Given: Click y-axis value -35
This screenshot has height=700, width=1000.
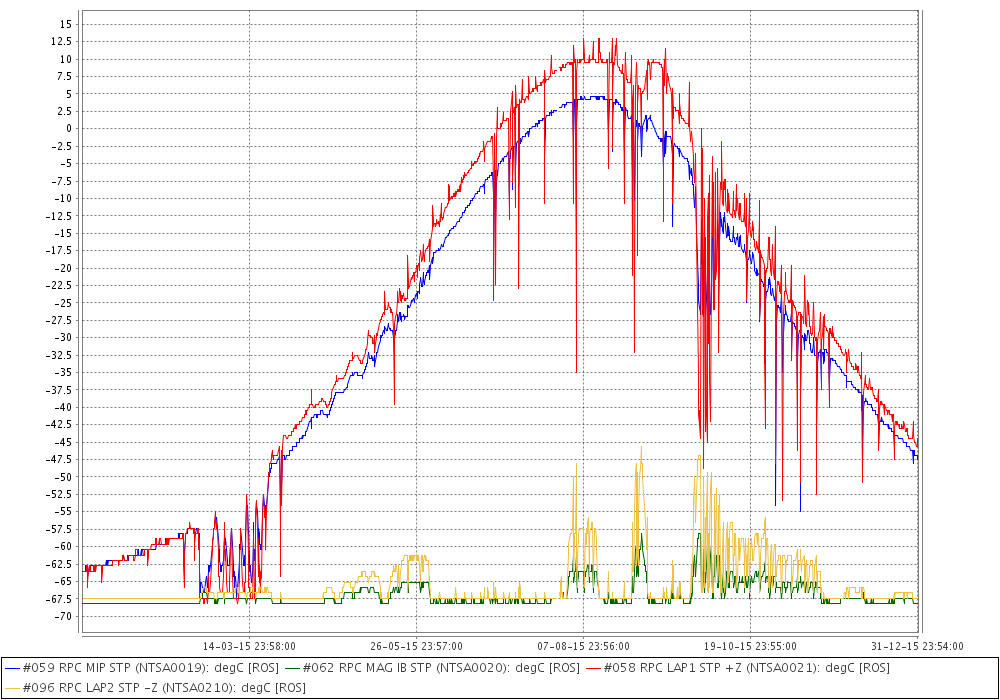Looking at the screenshot, I should coord(64,372).
